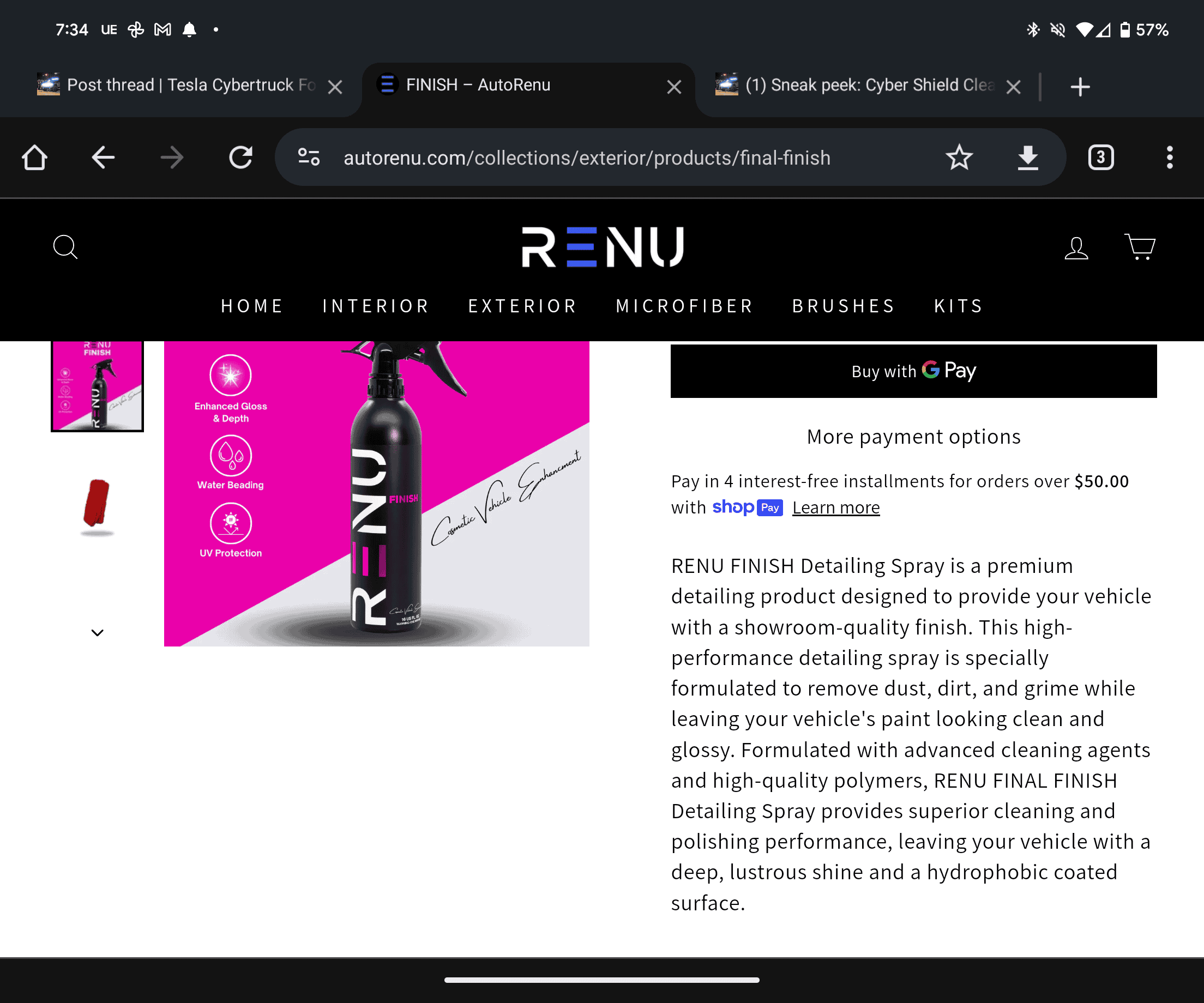Open site settings icon in address bar
This screenshot has width=1204, height=1003.
(309, 157)
